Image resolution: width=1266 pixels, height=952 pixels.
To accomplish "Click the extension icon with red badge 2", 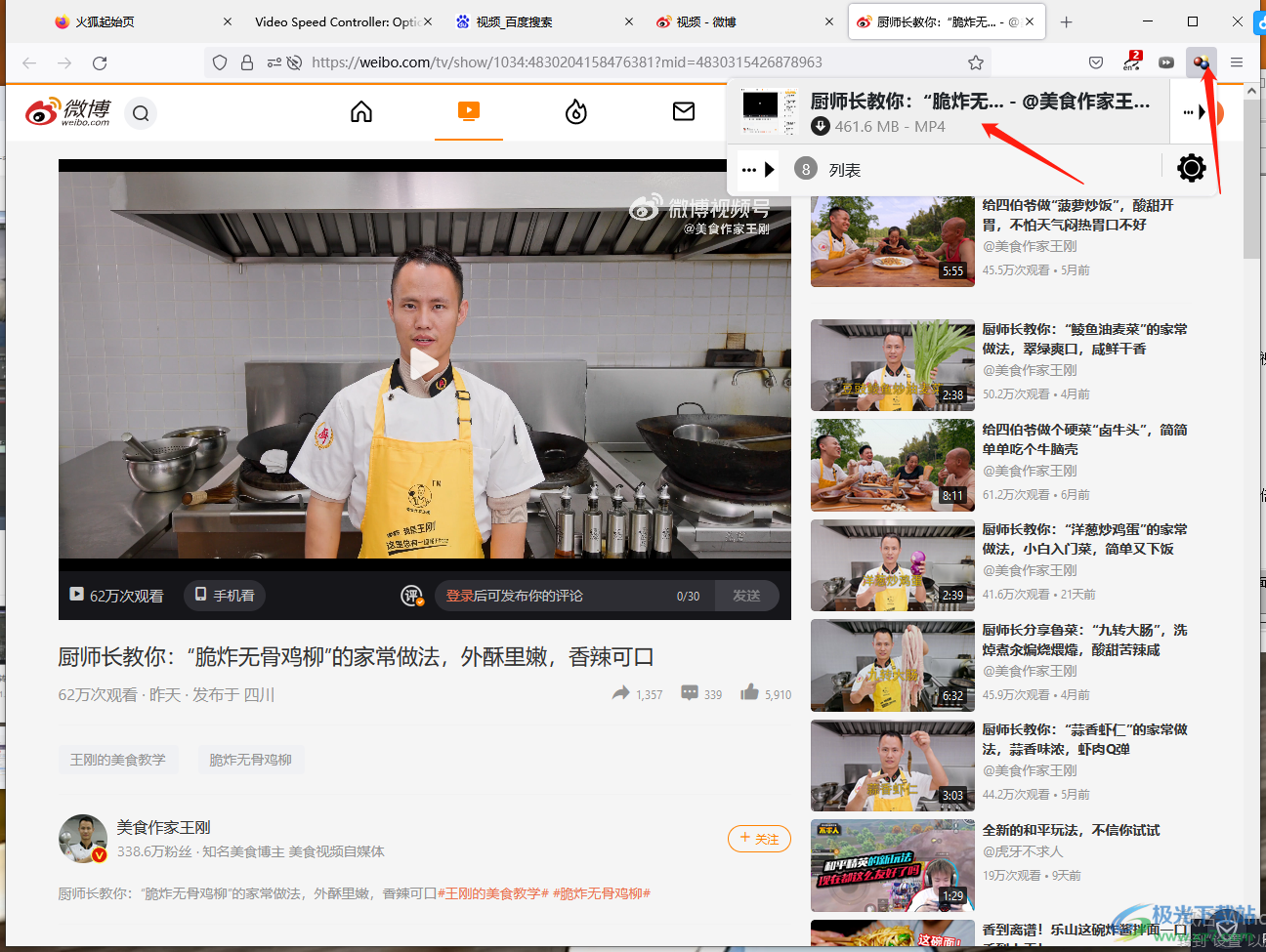I will [x=1132, y=62].
